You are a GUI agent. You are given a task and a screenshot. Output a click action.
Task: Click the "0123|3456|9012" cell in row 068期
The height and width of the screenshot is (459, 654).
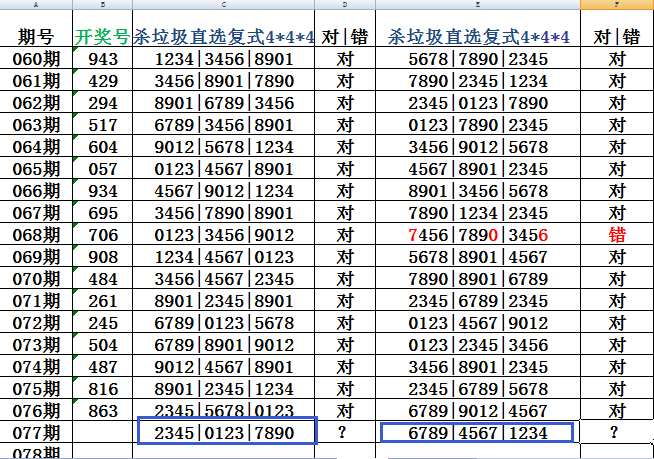click(x=223, y=234)
